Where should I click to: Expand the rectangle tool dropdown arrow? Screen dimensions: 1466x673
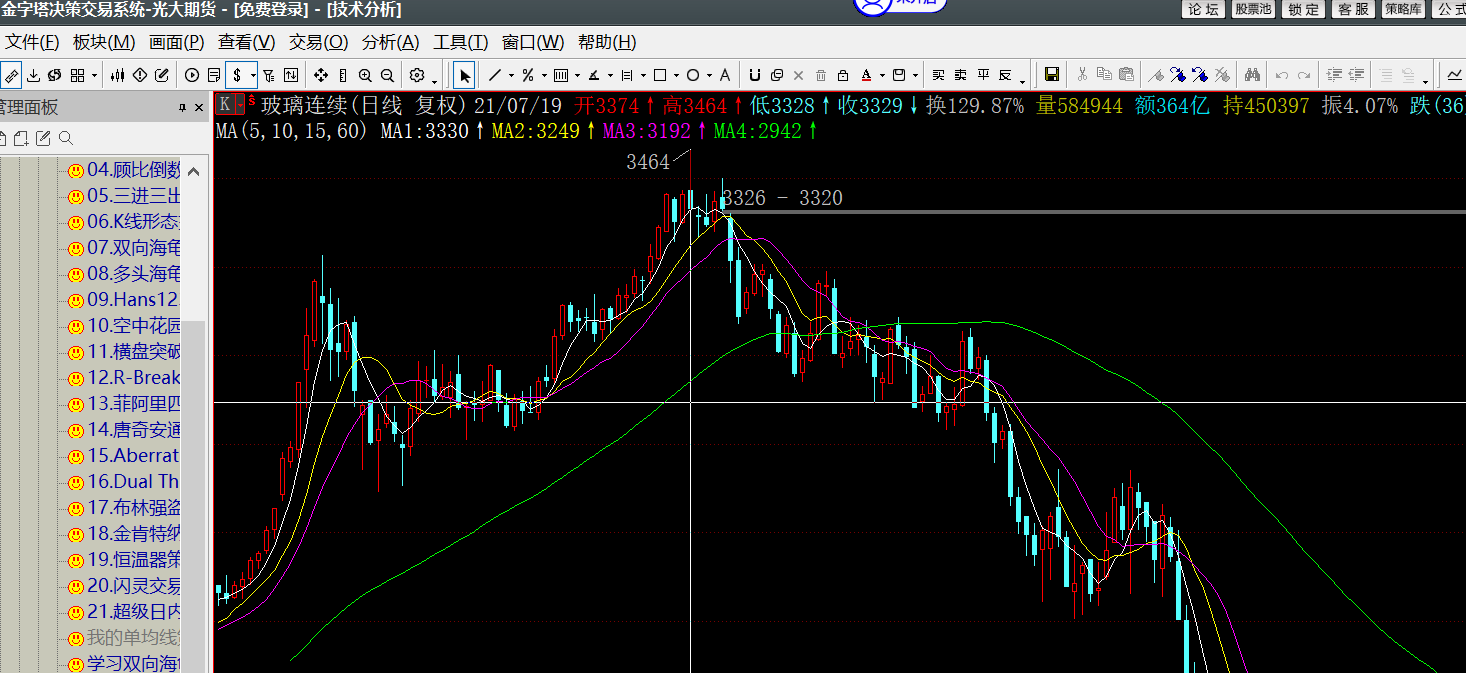[676, 75]
